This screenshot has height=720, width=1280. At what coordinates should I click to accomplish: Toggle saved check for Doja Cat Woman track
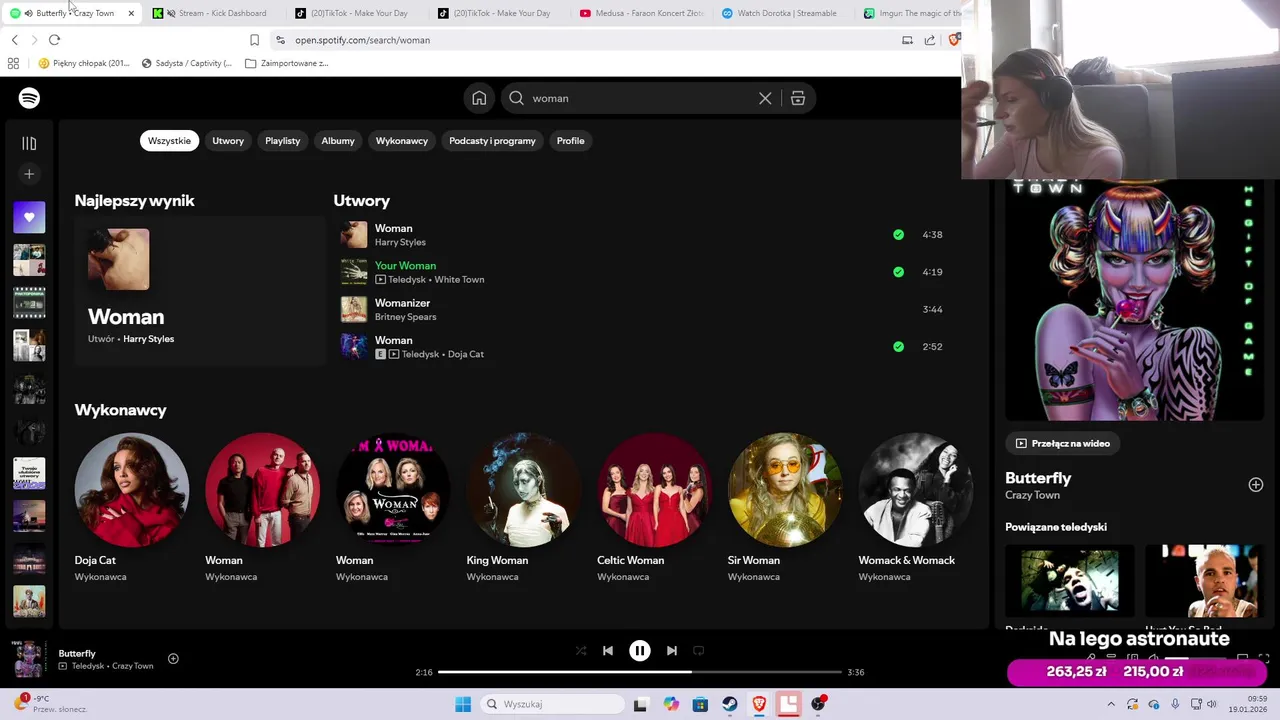point(898,347)
